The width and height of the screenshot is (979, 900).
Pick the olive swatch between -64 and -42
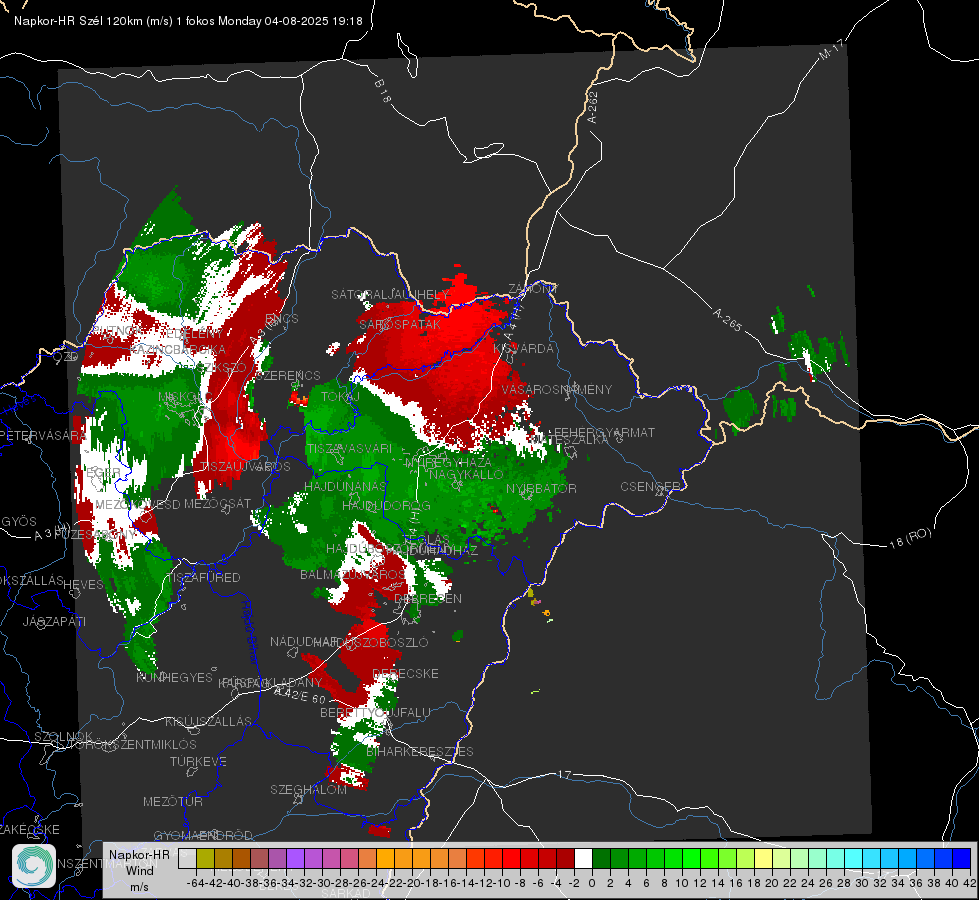tap(205, 859)
